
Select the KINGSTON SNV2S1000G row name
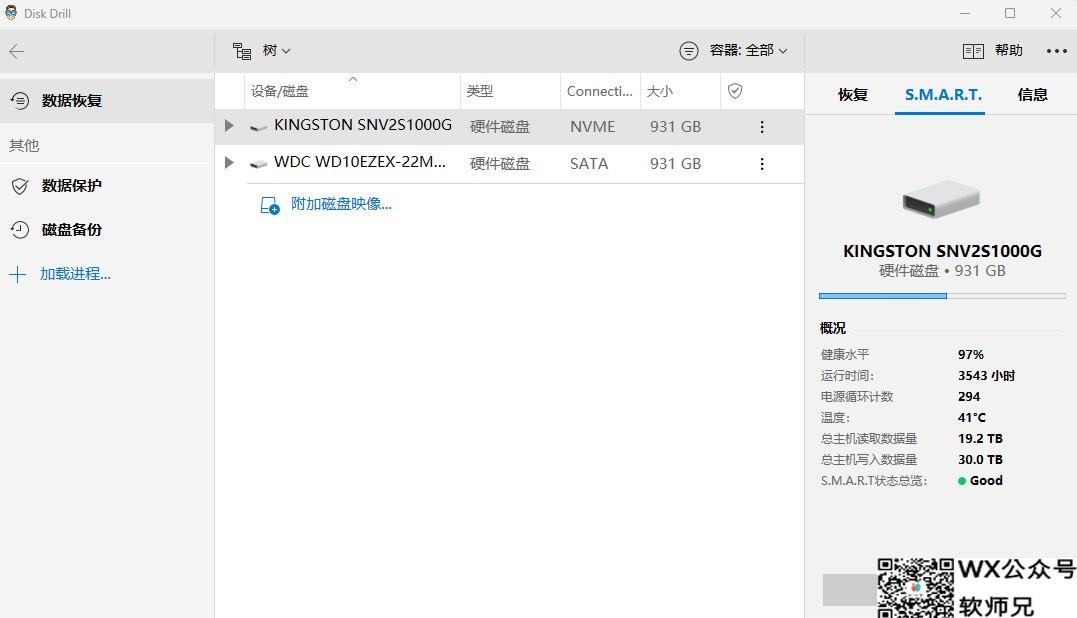[x=363, y=125]
